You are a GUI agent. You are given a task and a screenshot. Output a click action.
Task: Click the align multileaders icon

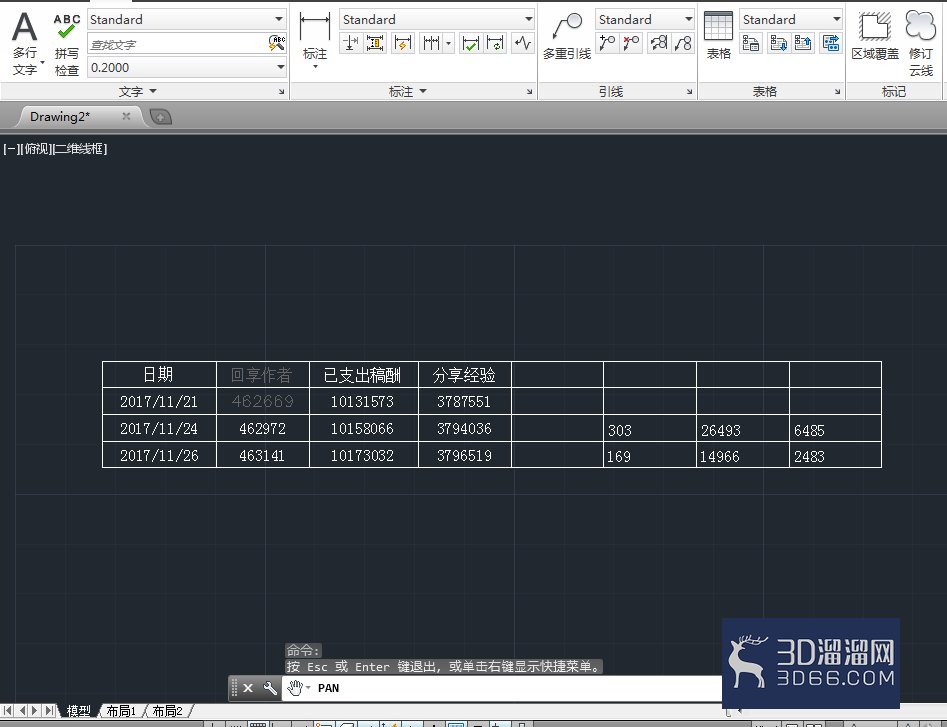[658, 43]
